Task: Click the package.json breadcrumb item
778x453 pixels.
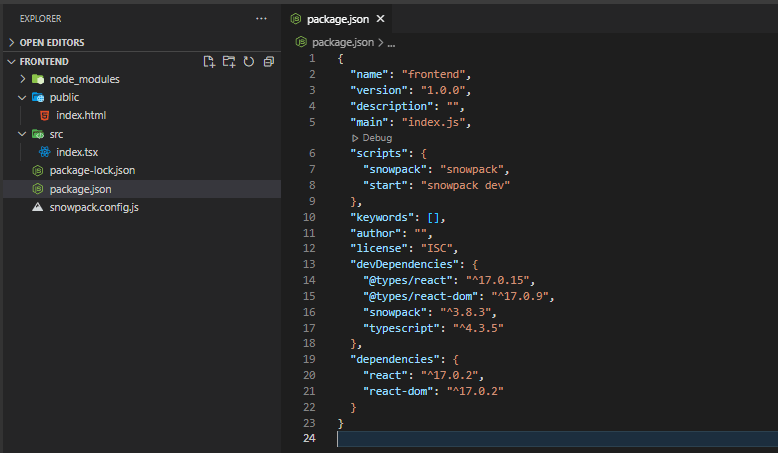Action: tap(343, 43)
